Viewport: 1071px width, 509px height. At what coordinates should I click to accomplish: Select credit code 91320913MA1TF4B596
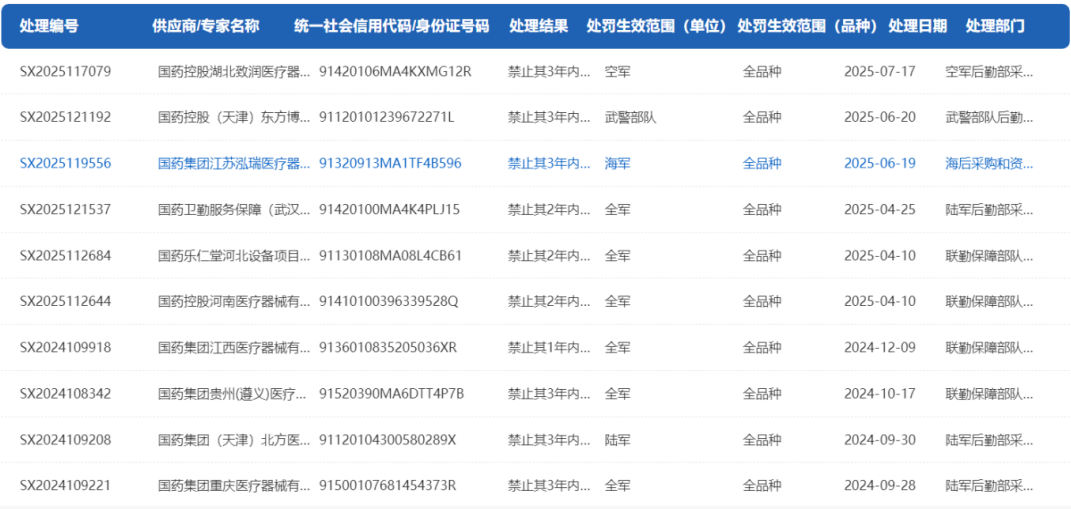pyautogui.click(x=390, y=163)
